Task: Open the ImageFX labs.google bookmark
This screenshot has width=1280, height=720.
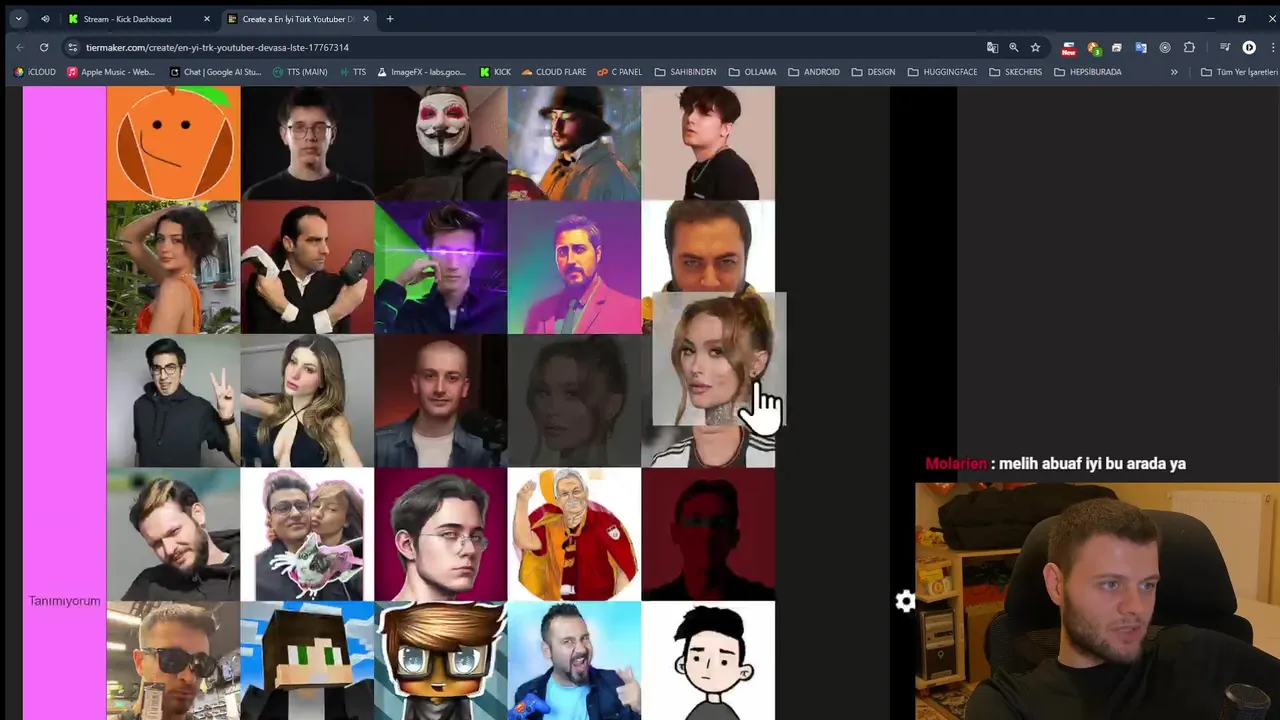Action: [422, 72]
